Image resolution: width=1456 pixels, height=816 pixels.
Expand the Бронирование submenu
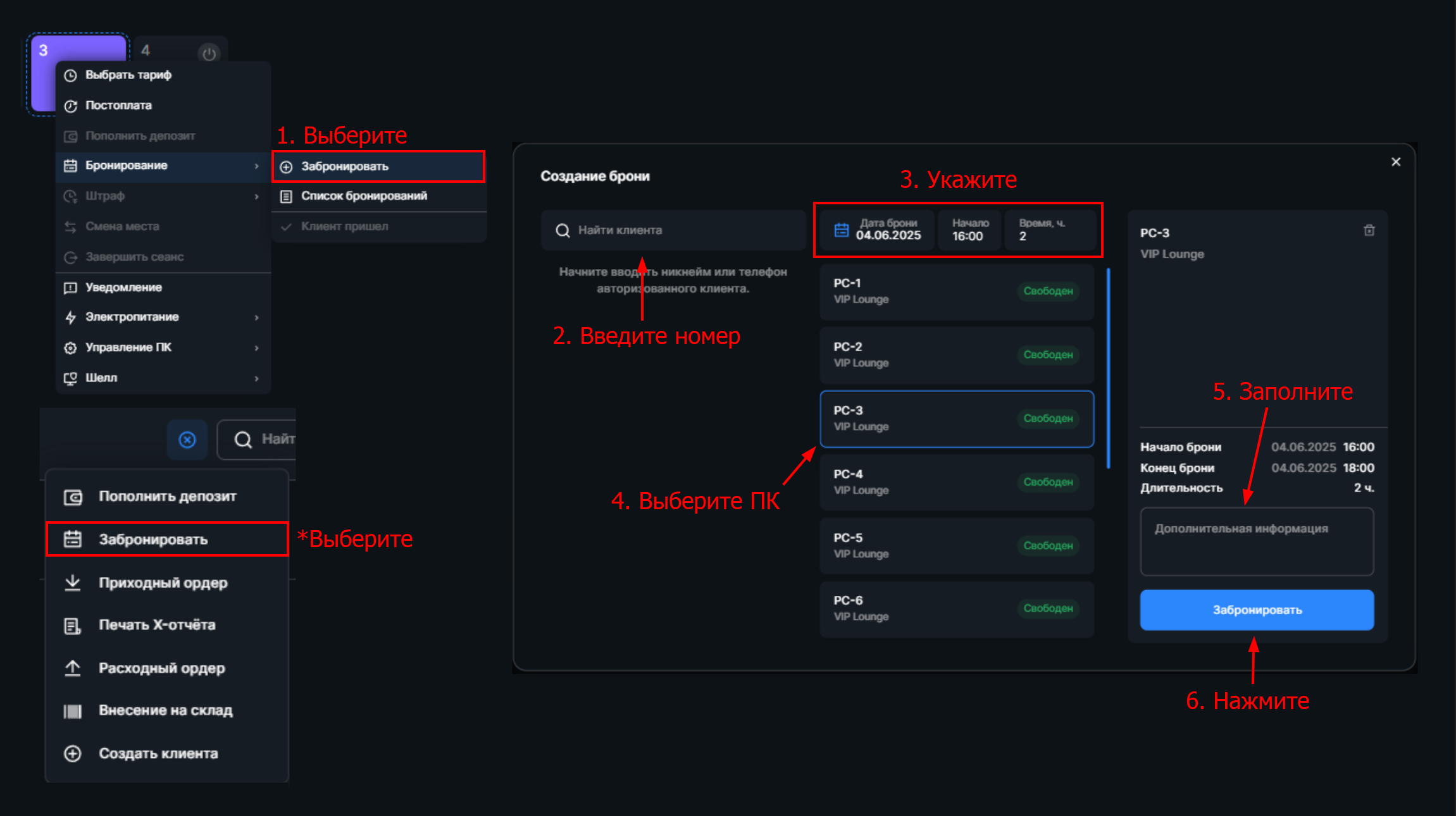click(x=127, y=166)
